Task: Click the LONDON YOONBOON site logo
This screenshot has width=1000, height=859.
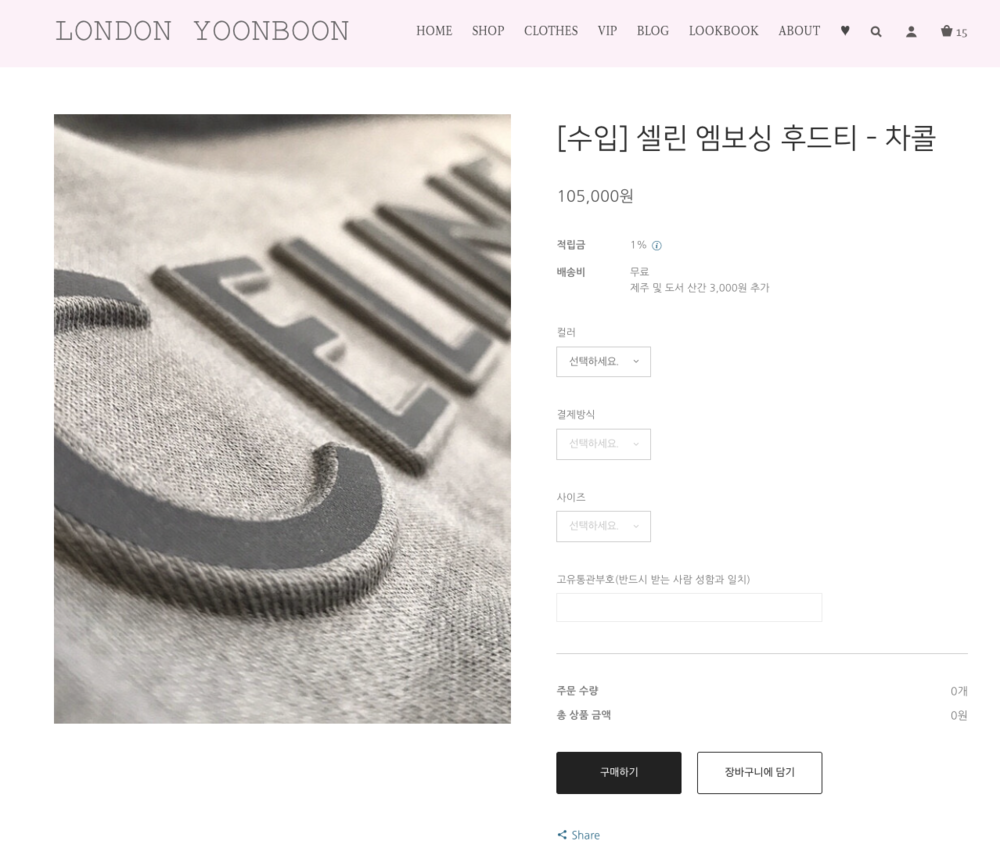Action: pyautogui.click(x=202, y=31)
